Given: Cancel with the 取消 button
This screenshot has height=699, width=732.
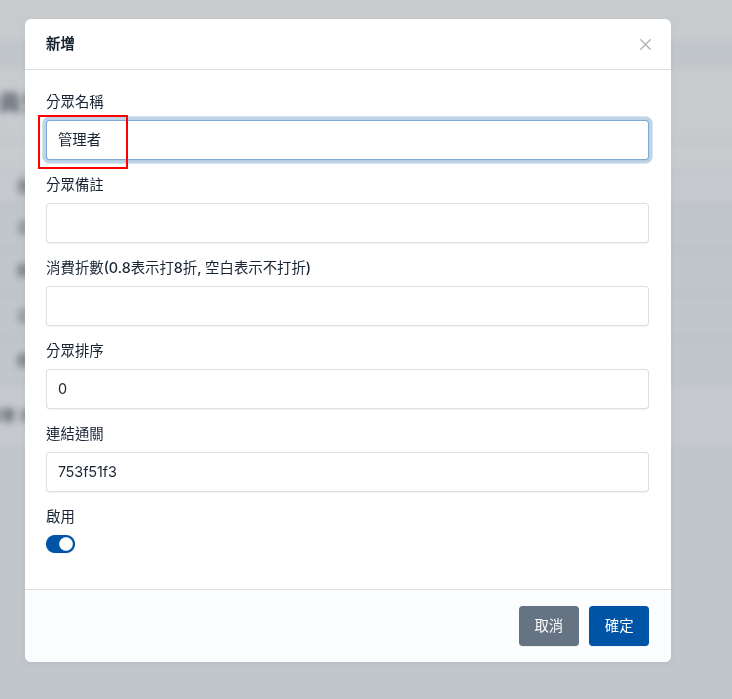Looking at the screenshot, I should coord(549,626).
